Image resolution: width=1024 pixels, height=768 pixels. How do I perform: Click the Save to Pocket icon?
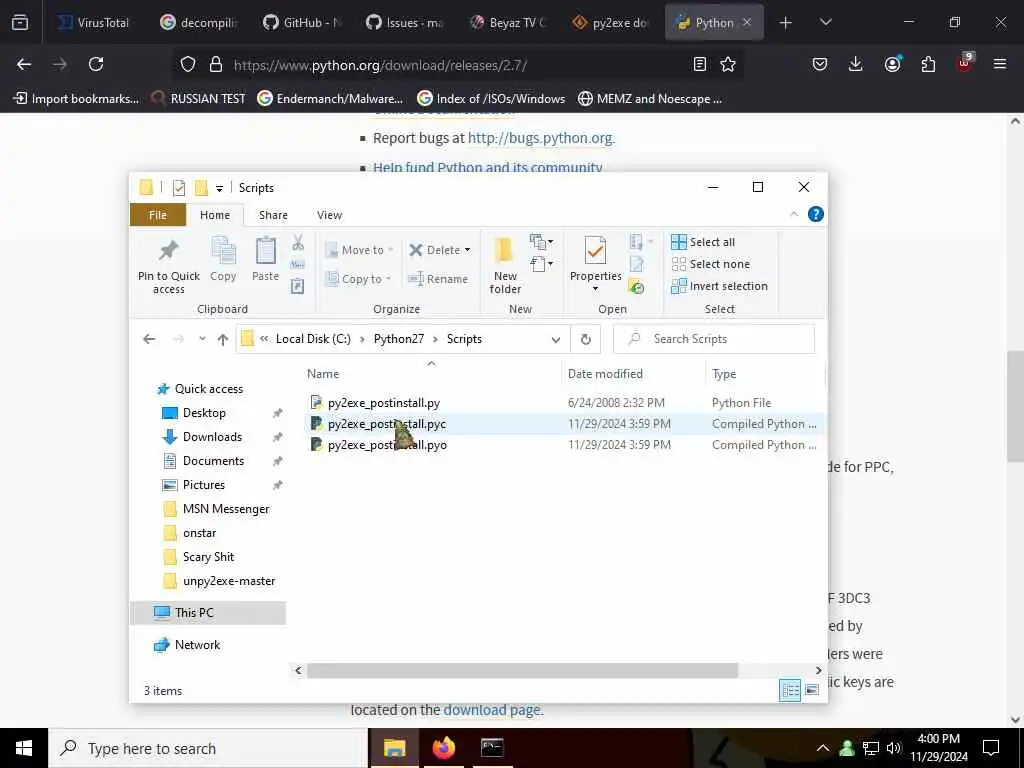[820, 64]
